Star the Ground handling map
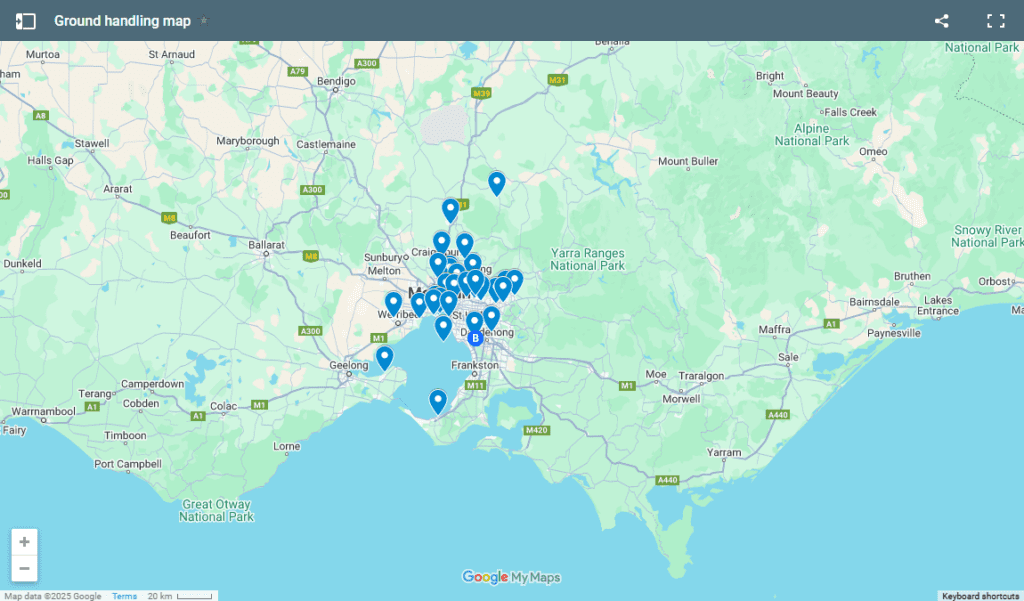Viewport: 1024px width, 601px height. point(204,21)
